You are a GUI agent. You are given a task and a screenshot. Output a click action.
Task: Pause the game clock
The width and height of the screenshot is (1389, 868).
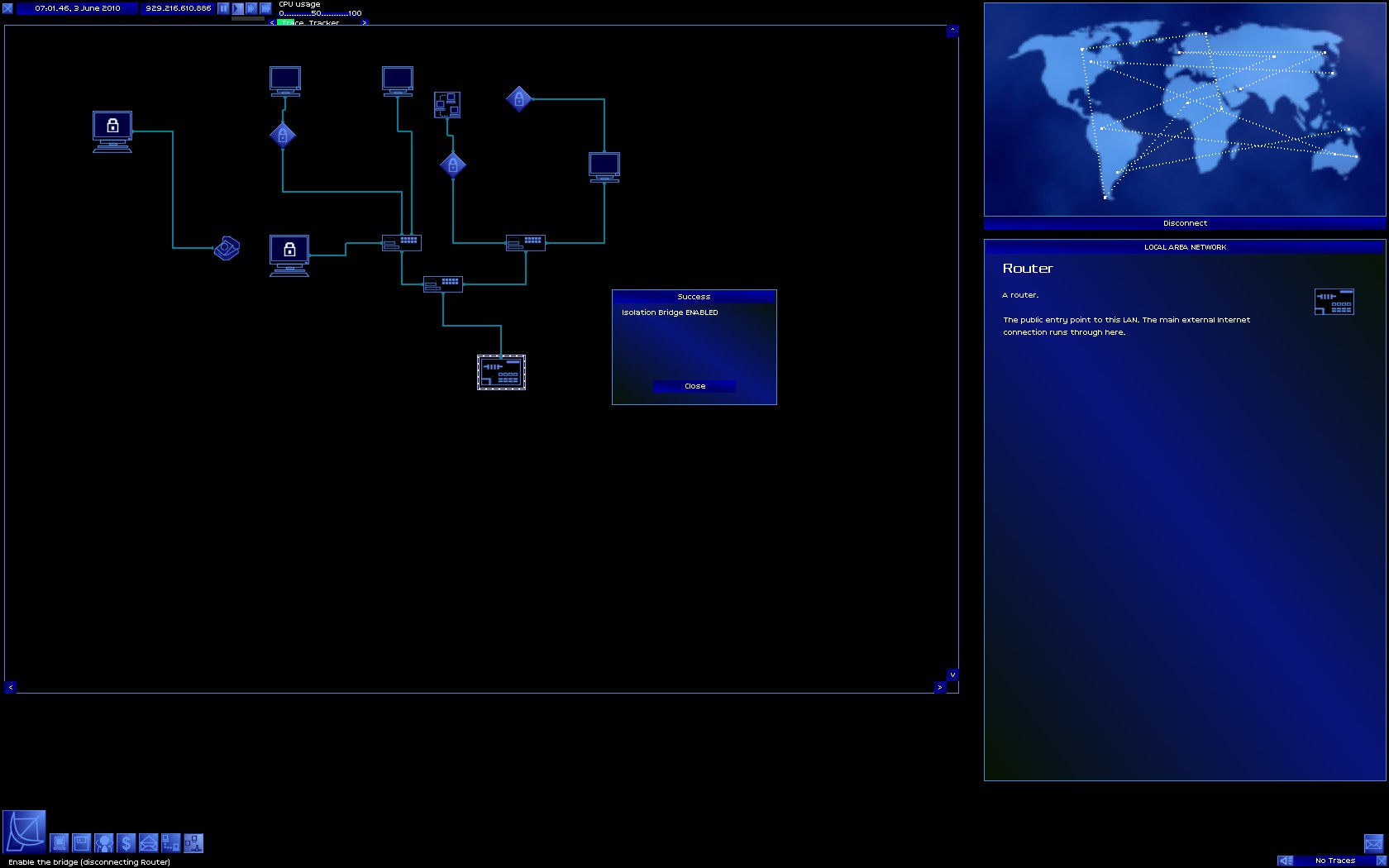point(223,8)
